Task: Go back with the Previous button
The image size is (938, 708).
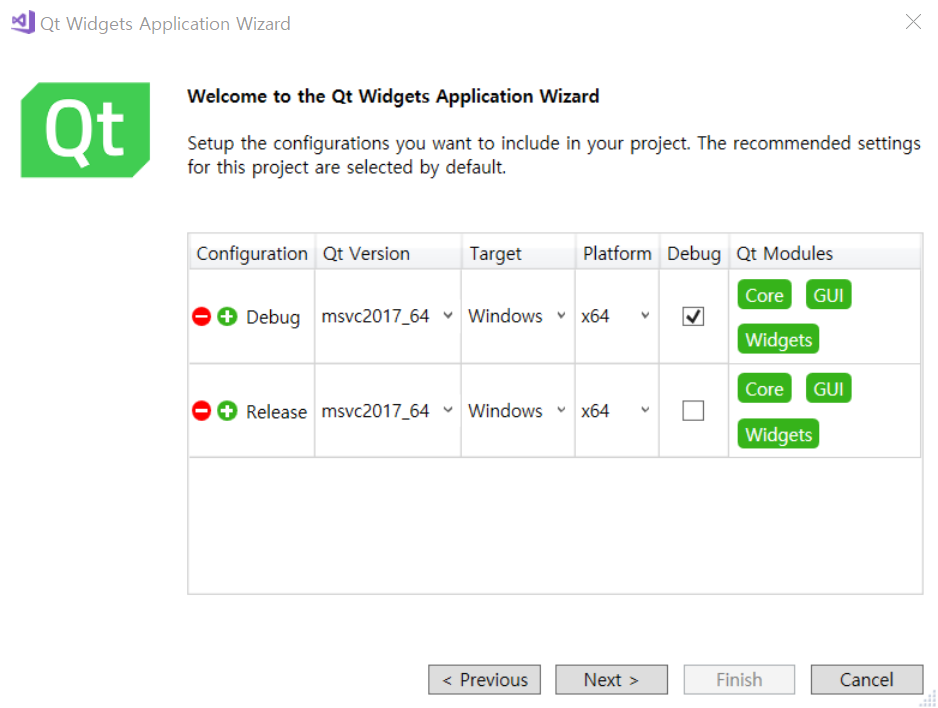Action: (x=485, y=680)
